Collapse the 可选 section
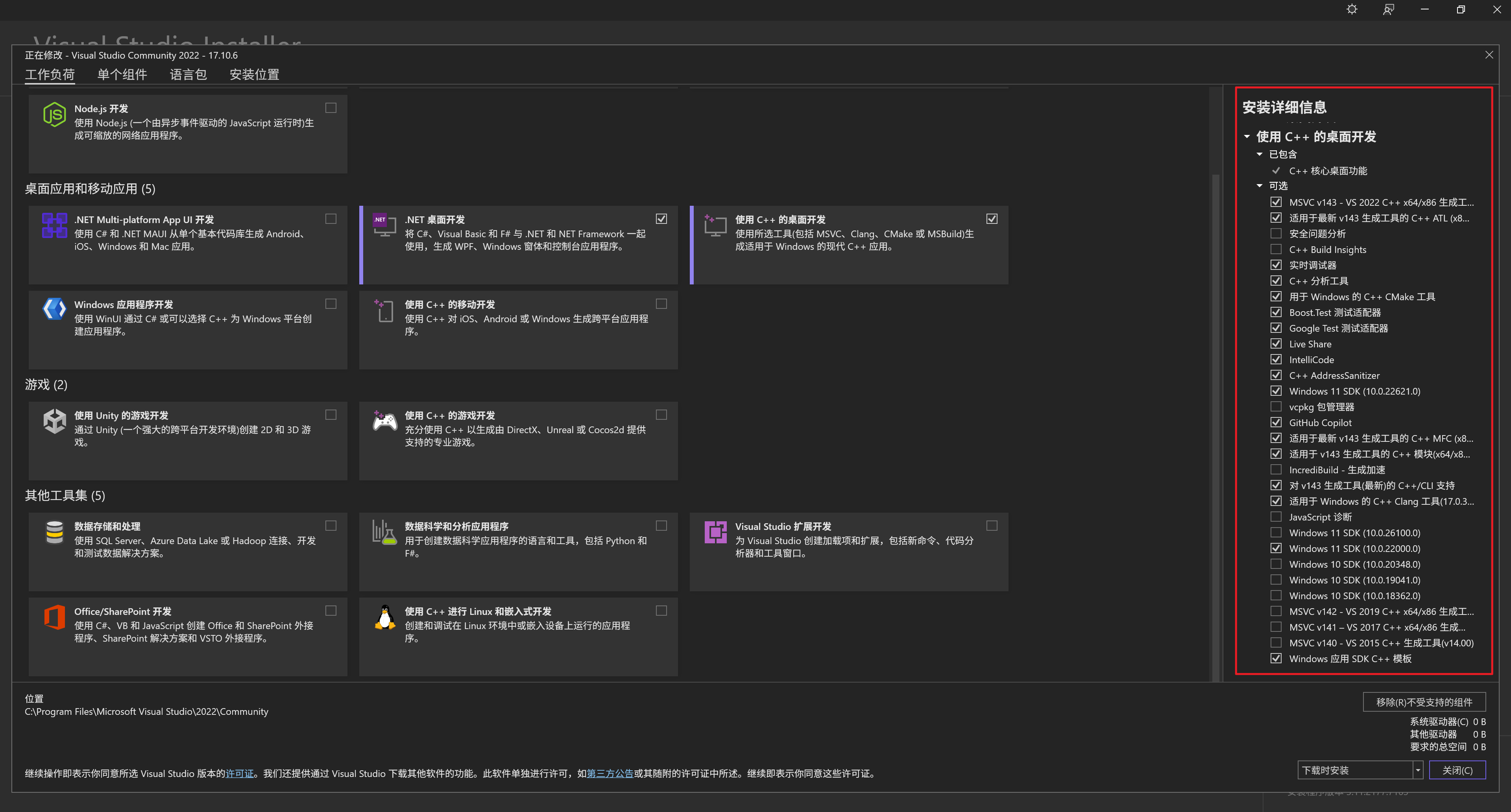1511x812 pixels. (x=1259, y=186)
